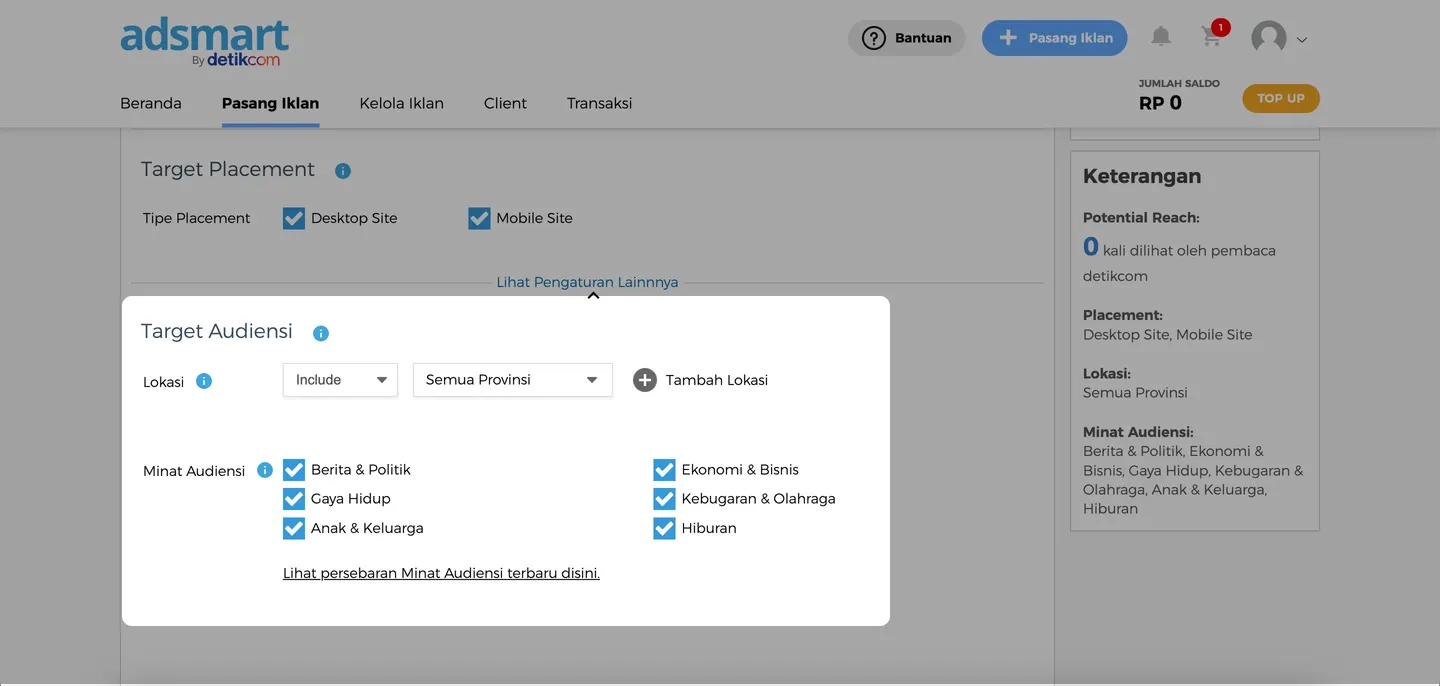
Task: Click the info icon next to Lokasi
Action: [204, 381]
